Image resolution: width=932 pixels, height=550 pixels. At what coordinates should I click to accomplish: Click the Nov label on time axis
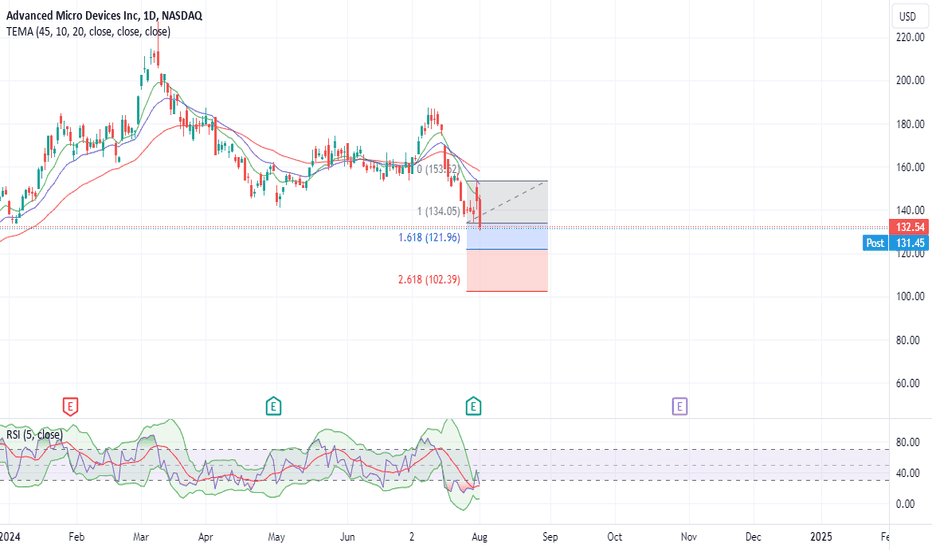[x=688, y=537]
